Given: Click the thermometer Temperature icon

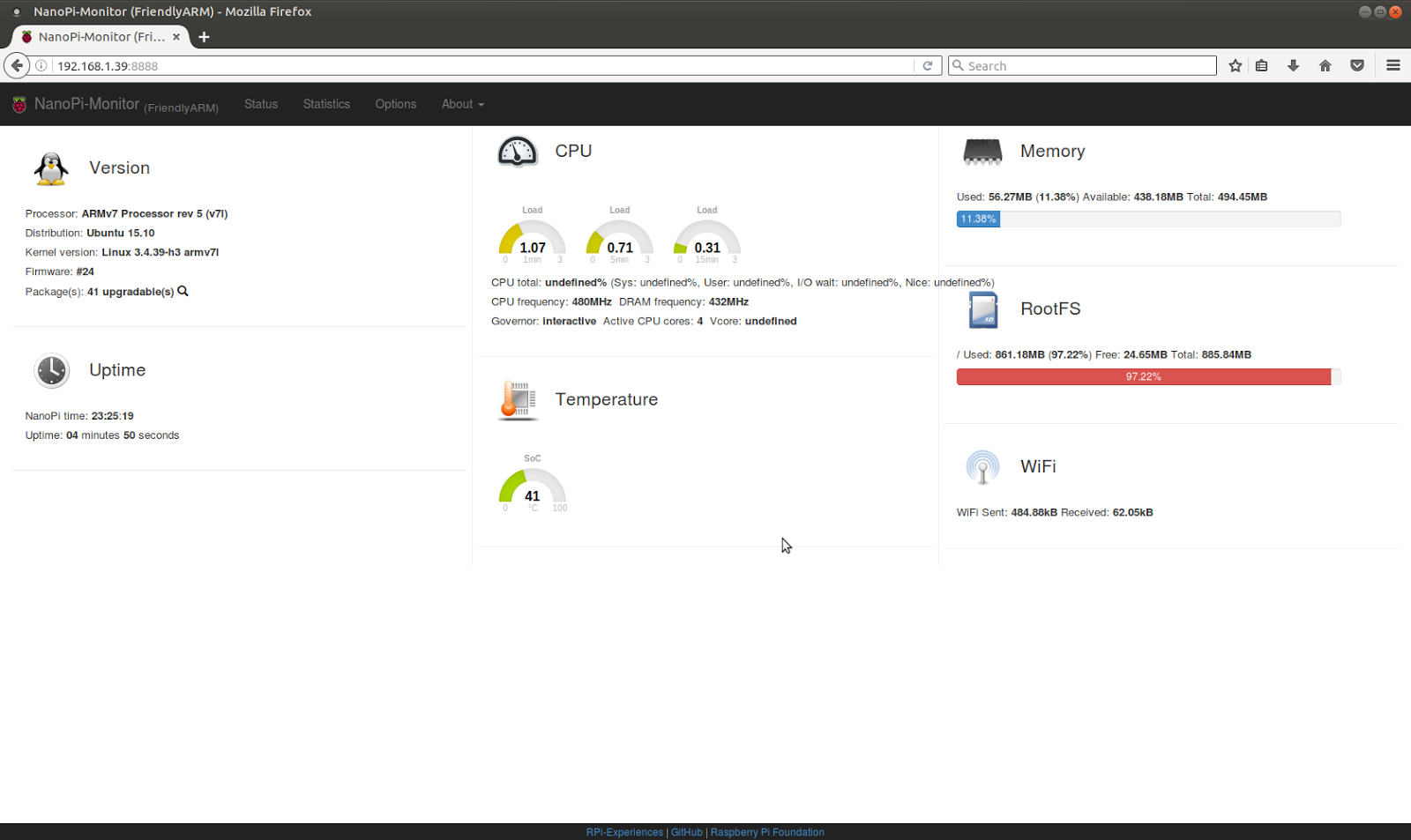Looking at the screenshot, I should (518, 400).
